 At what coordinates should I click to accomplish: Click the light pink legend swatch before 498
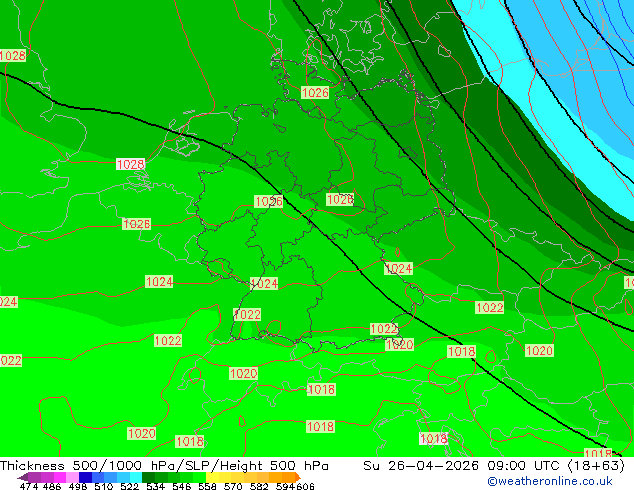(72, 477)
